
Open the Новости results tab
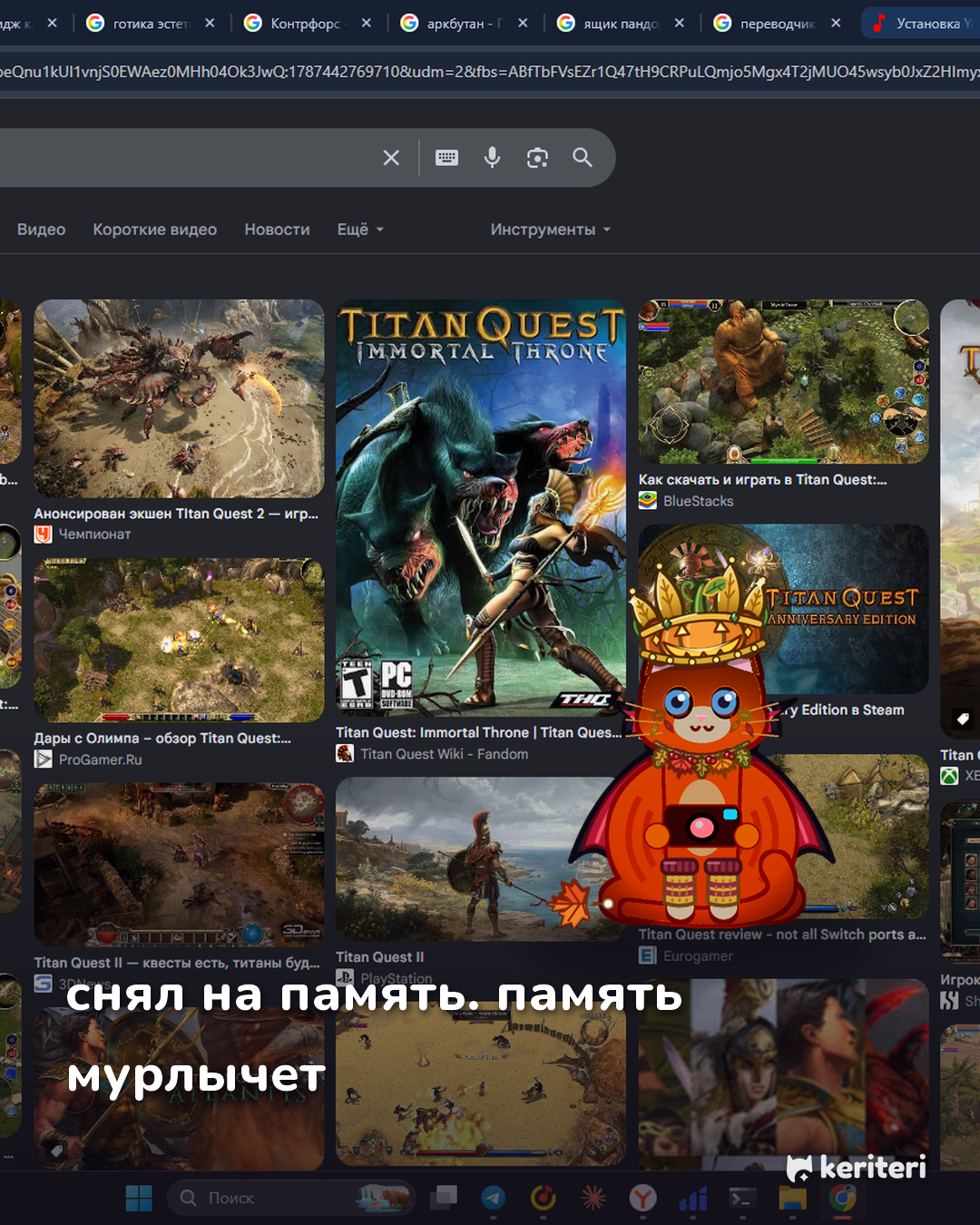tap(277, 230)
